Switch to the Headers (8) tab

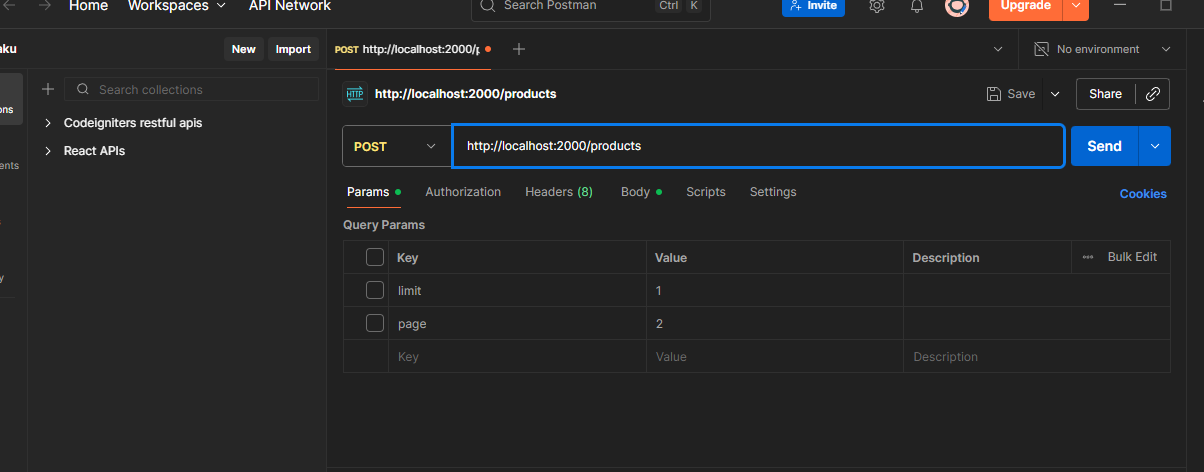(x=559, y=192)
